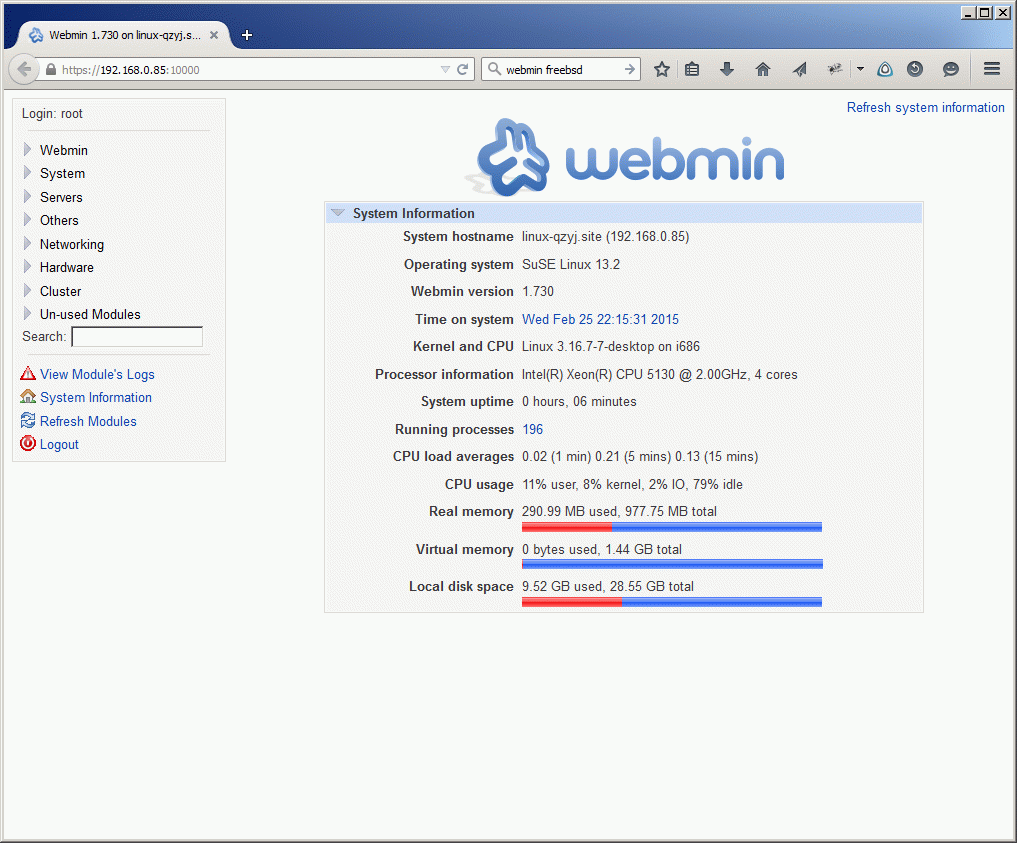Collapse the System Information section triangle
This screenshot has height=843, width=1017.
click(x=337, y=213)
